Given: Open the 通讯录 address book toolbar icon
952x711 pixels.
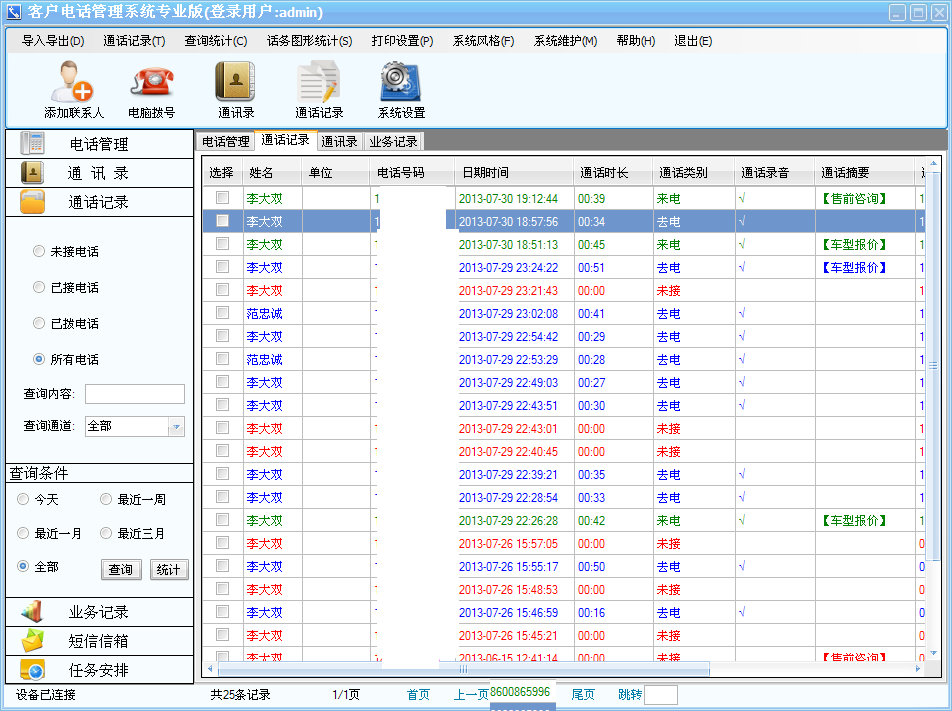Looking at the screenshot, I should (236, 81).
